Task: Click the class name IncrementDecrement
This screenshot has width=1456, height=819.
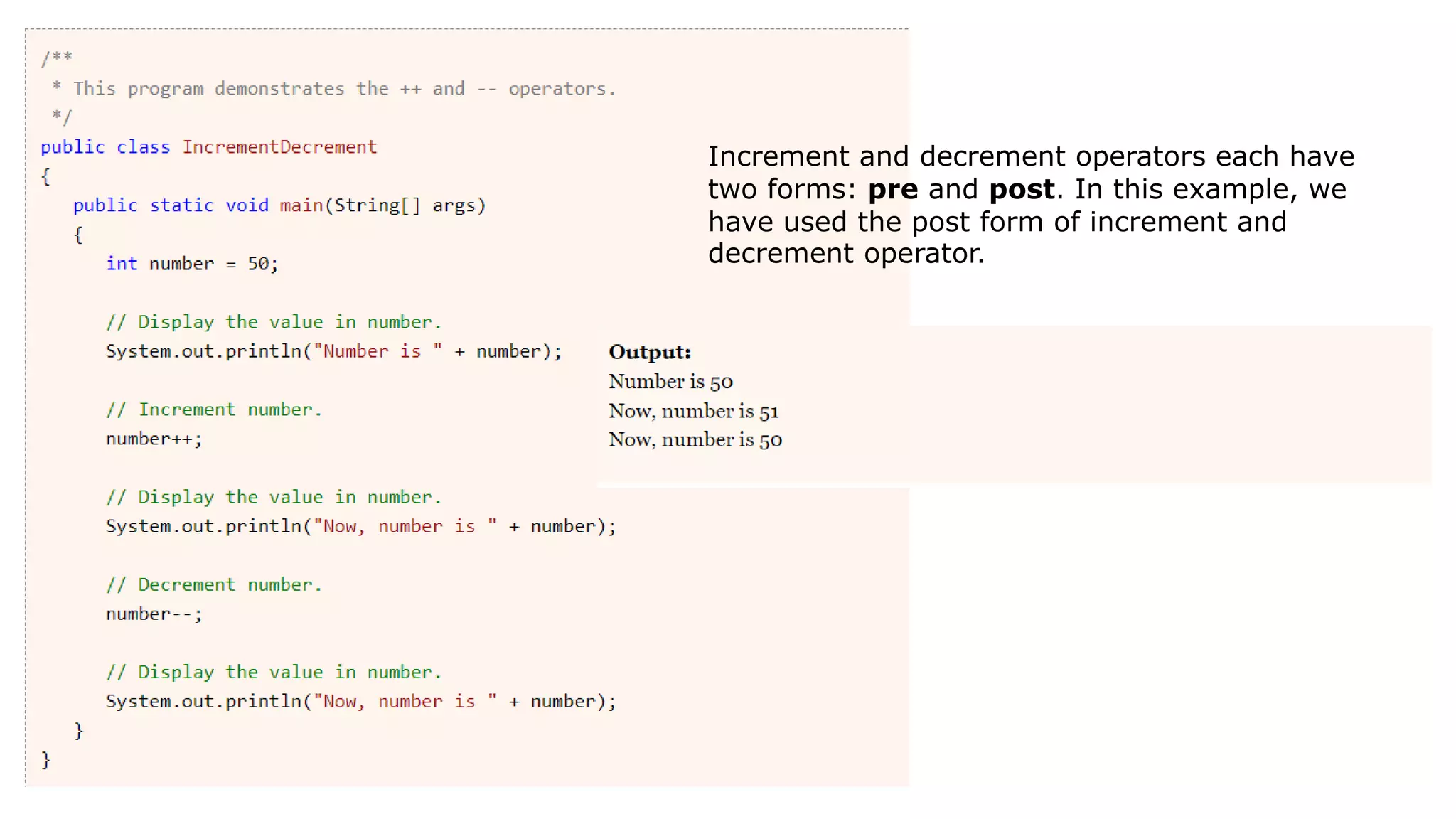Action: click(x=279, y=147)
